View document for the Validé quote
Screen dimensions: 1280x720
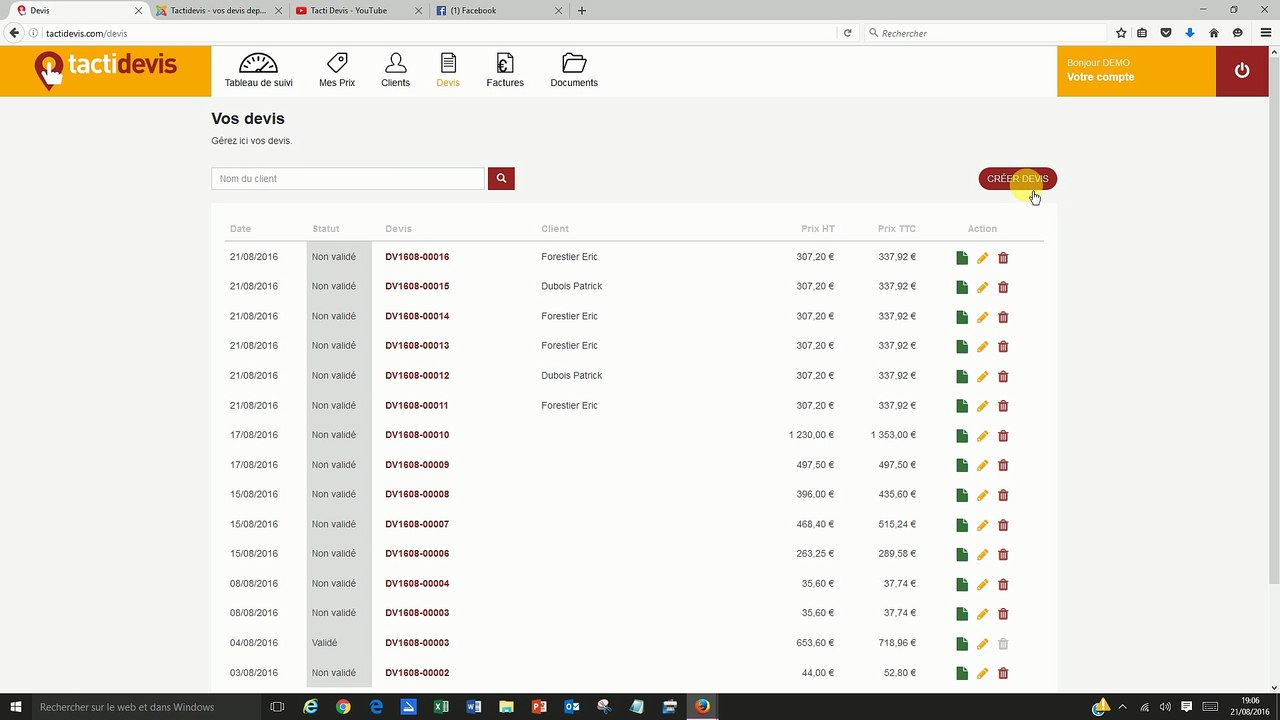(x=962, y=644)
